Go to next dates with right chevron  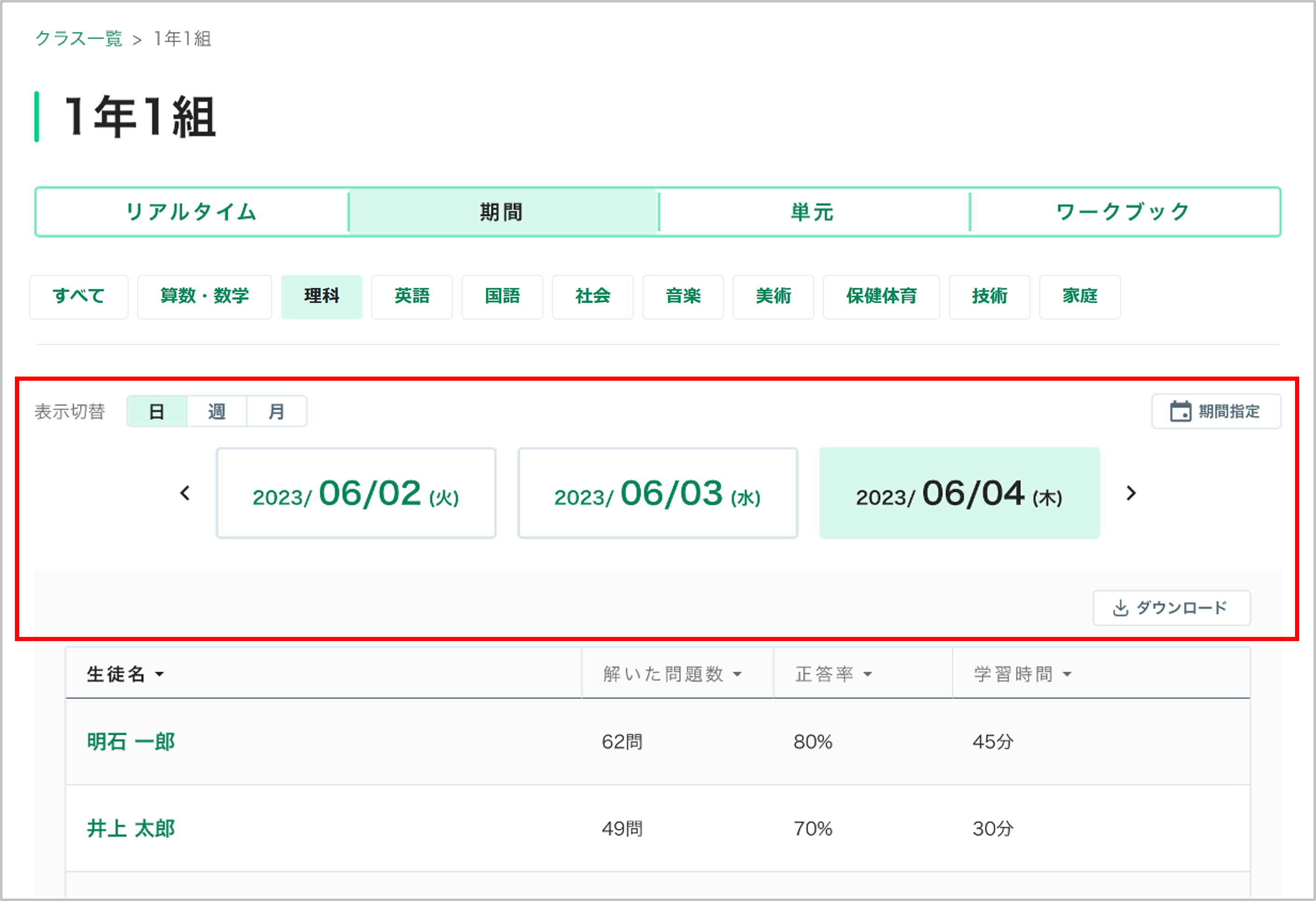coord(1131,493)
